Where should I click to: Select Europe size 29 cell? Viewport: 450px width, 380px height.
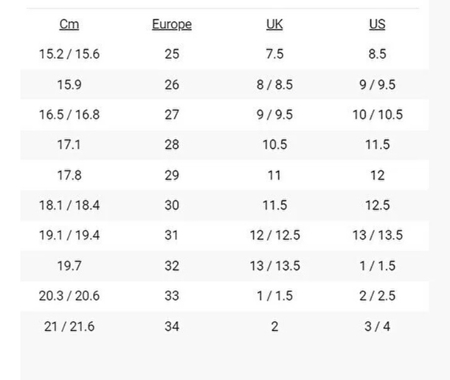pos(172,175)
